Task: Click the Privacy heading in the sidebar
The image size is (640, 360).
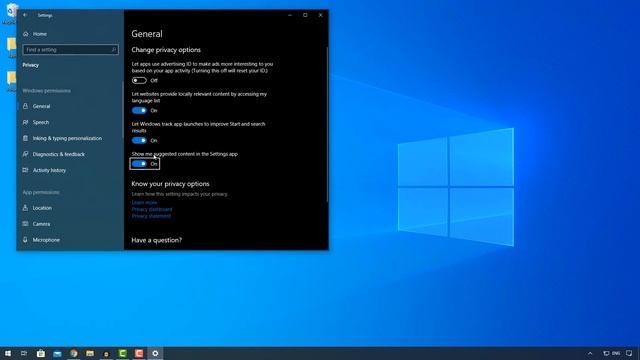Action: tap(31, 65)
